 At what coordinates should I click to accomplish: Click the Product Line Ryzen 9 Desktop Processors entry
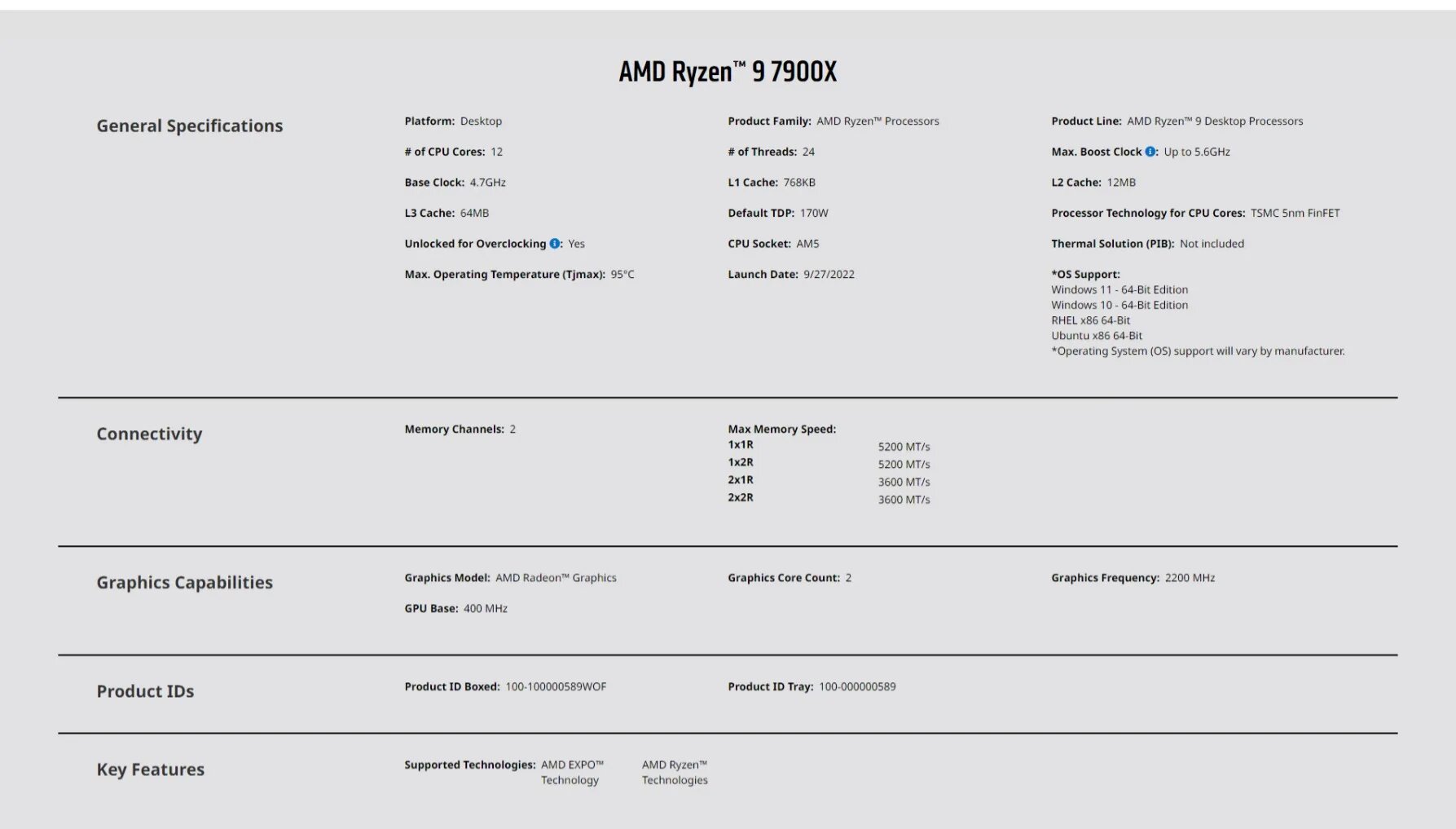coord(1177,121)
